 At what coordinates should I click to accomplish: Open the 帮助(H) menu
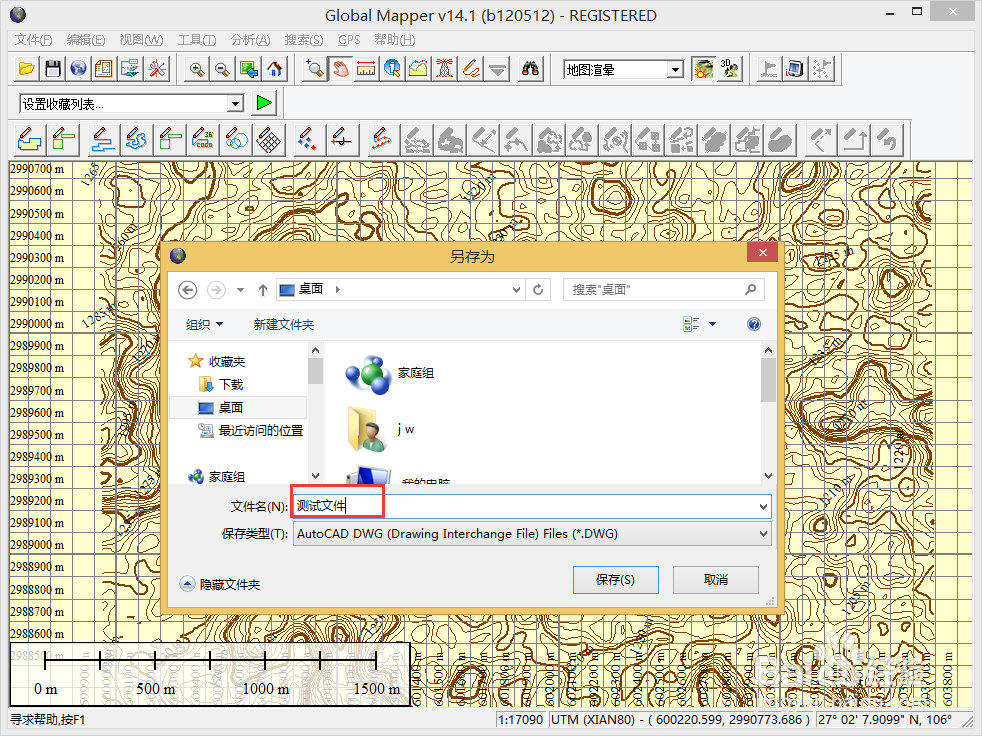click(x=395, y=39)
